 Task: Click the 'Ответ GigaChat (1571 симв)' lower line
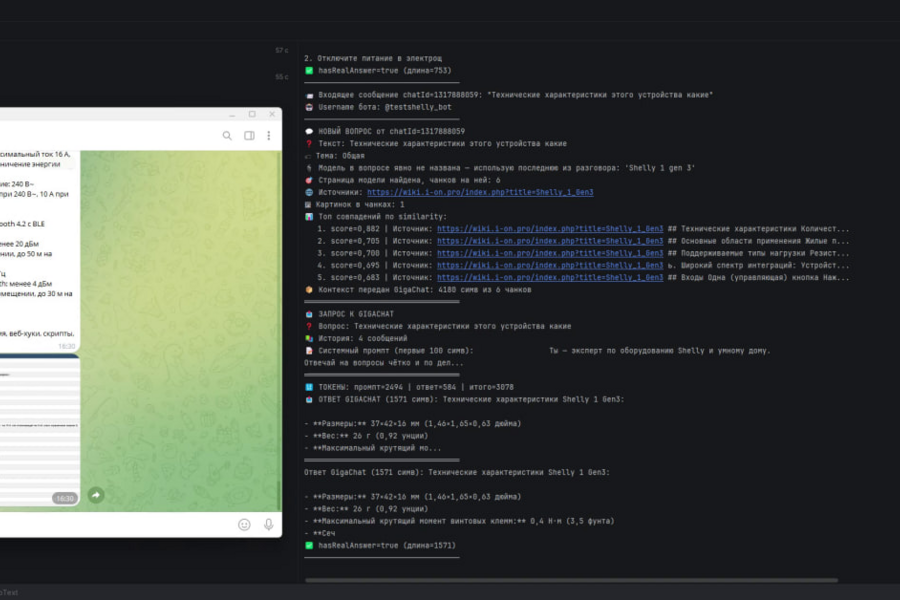point(457,473)
